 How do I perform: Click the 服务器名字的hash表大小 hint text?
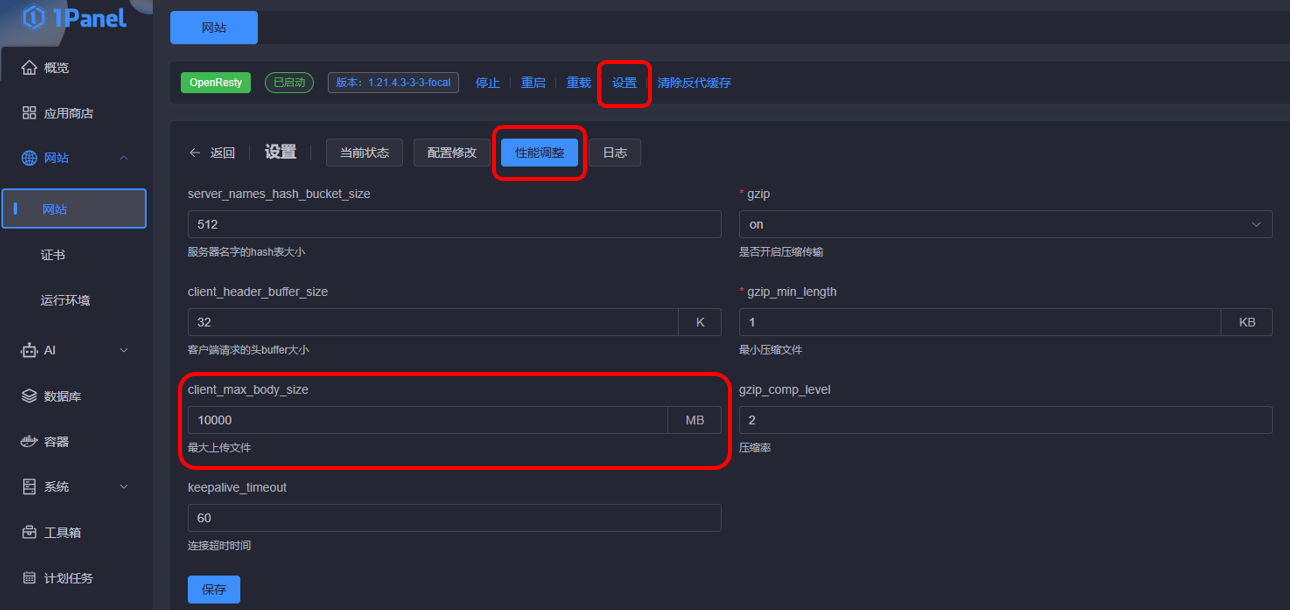point(246,252)
